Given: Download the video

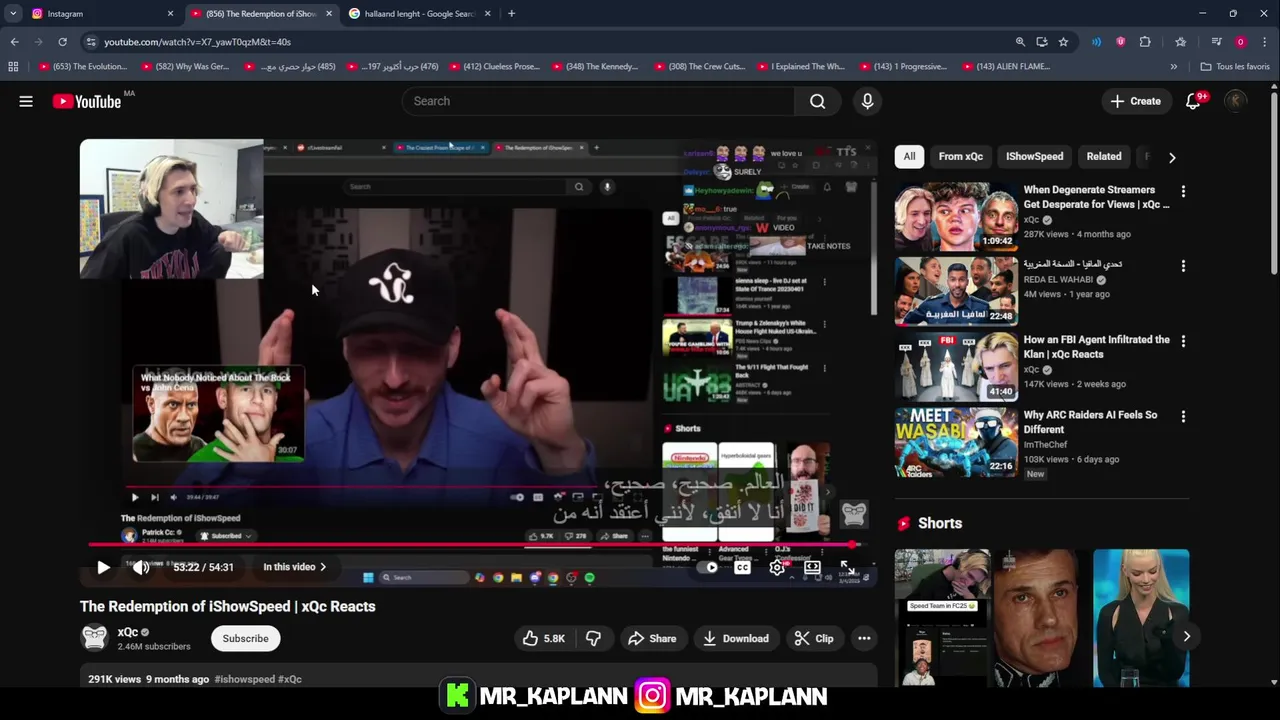Looking at the screenshot, I should [x=735, y=639].
